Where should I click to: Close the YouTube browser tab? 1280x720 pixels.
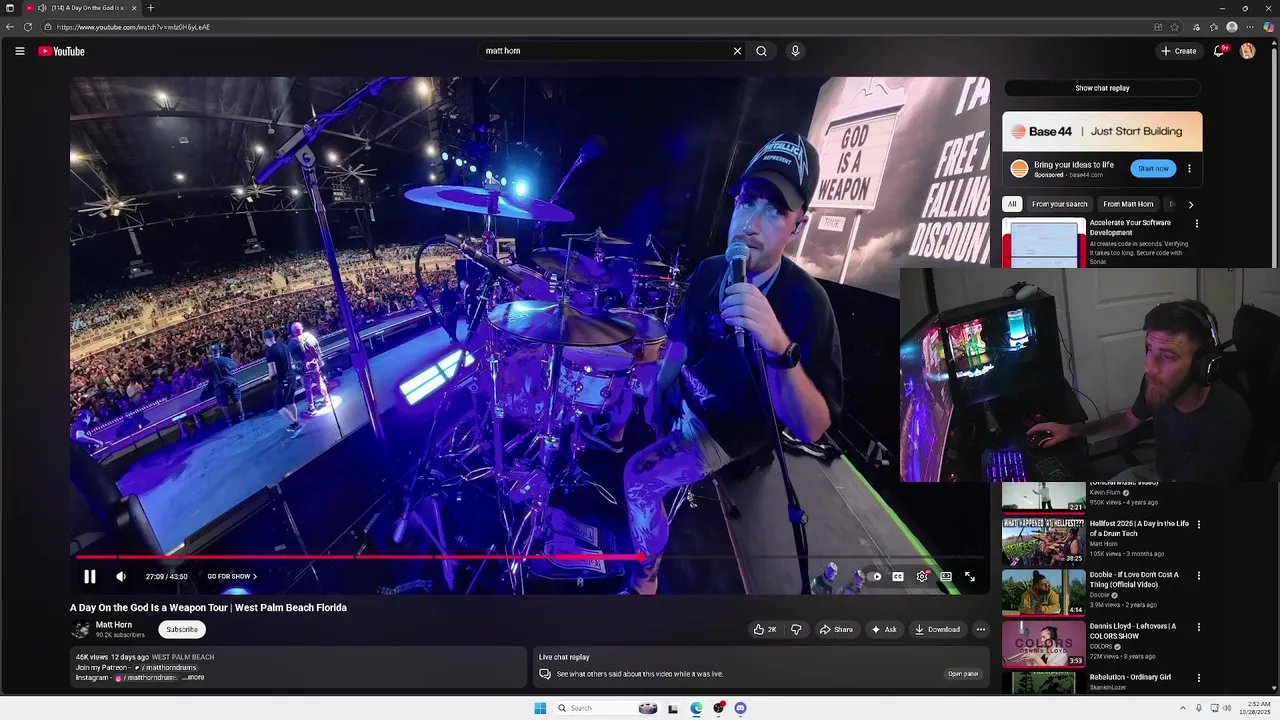point(134,8)
